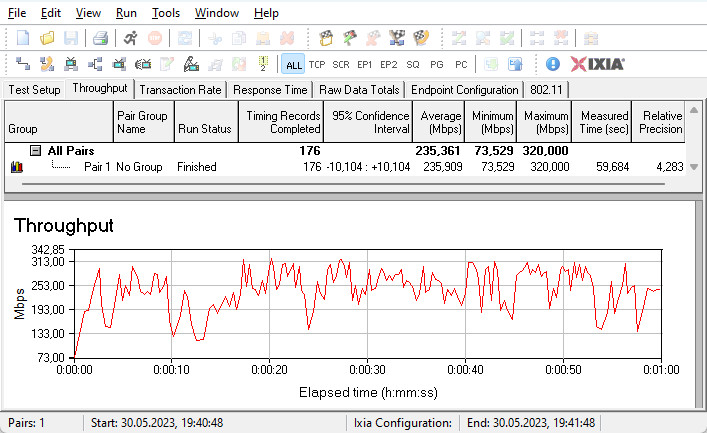Group pairs by TCP protocol
The image size is (707, 433).
point(317,64)
